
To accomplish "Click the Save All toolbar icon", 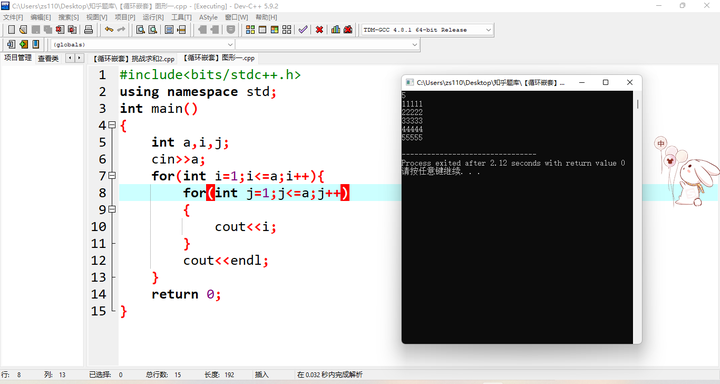I will [x=48, y=29].
